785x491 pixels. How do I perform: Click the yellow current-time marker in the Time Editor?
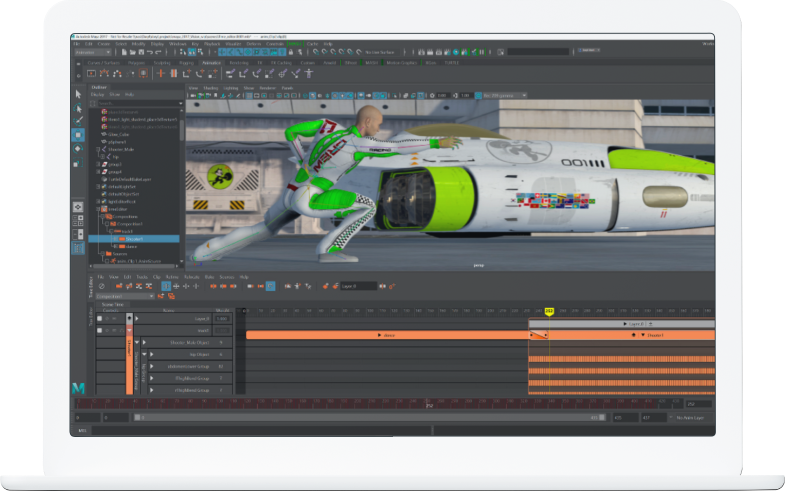coord(550,312)
